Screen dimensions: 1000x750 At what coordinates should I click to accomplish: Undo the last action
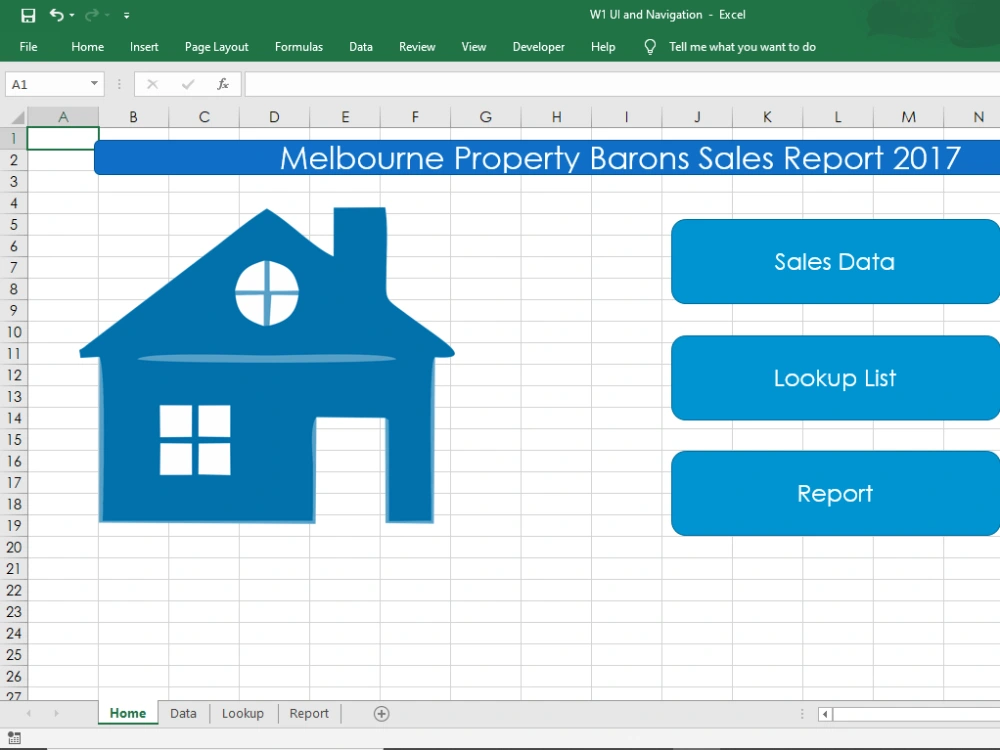57,15
